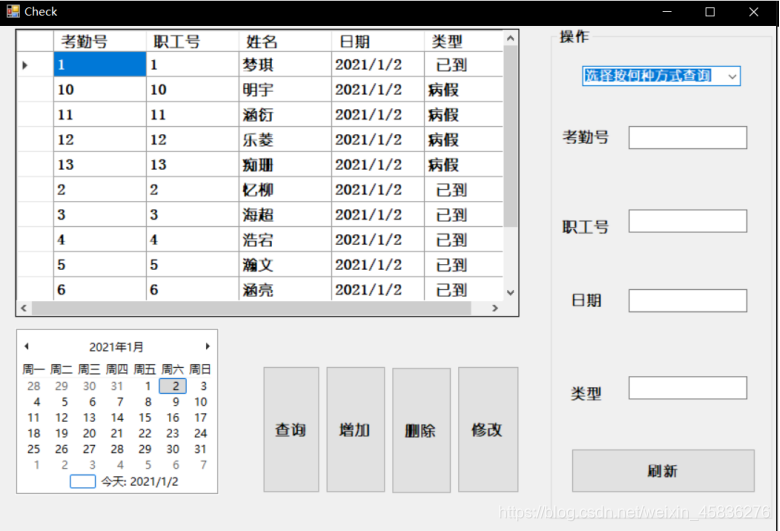
Task: Sort by the 职工号 column header
Action: click(x=193, y=41)
